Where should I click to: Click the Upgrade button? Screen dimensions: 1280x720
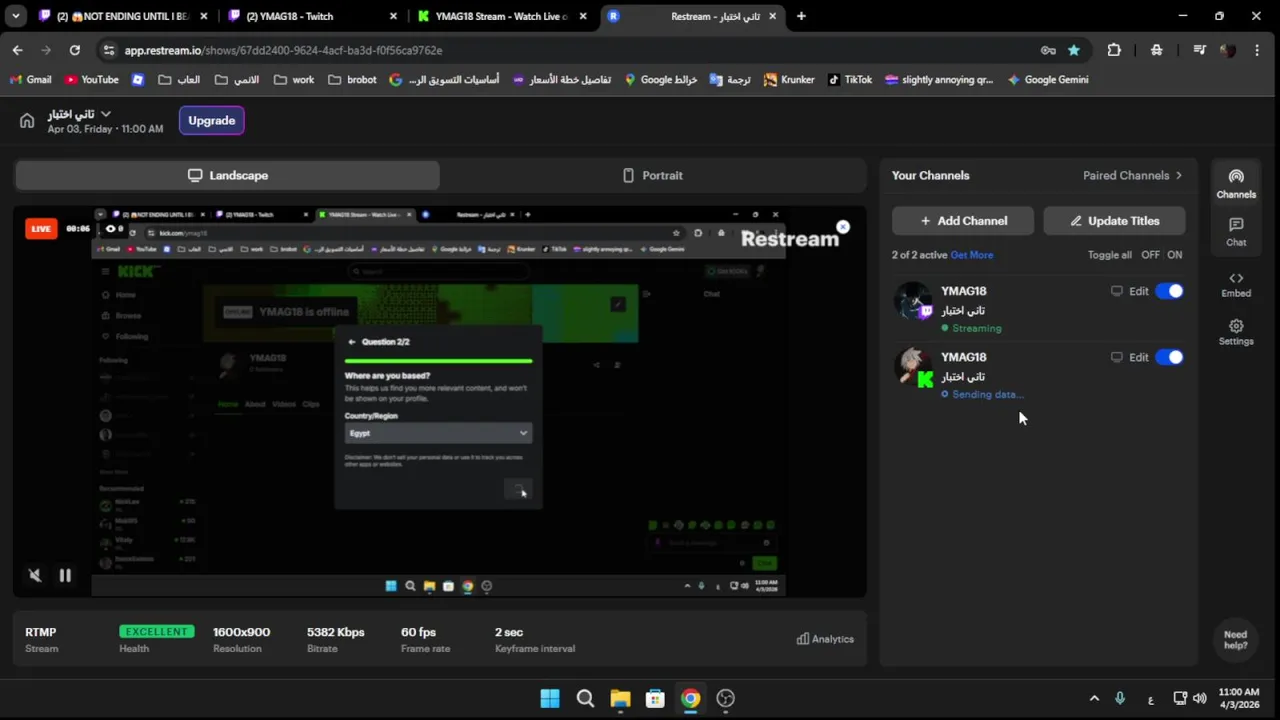point(212,120)
